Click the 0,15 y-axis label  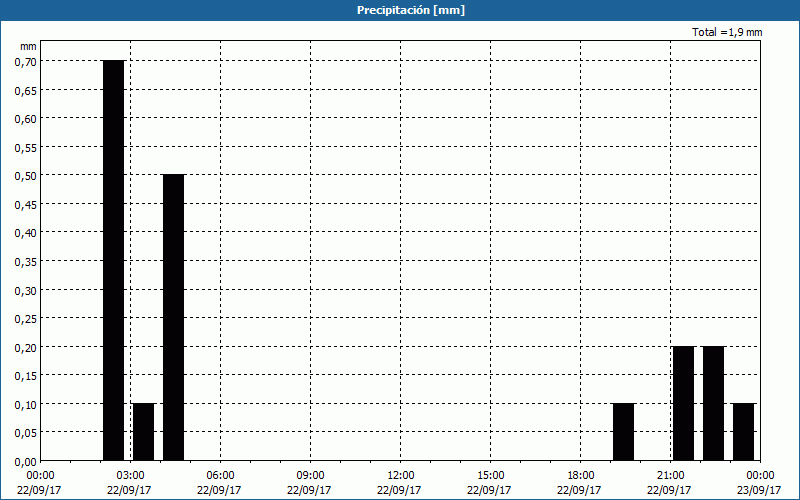point(28,376)
